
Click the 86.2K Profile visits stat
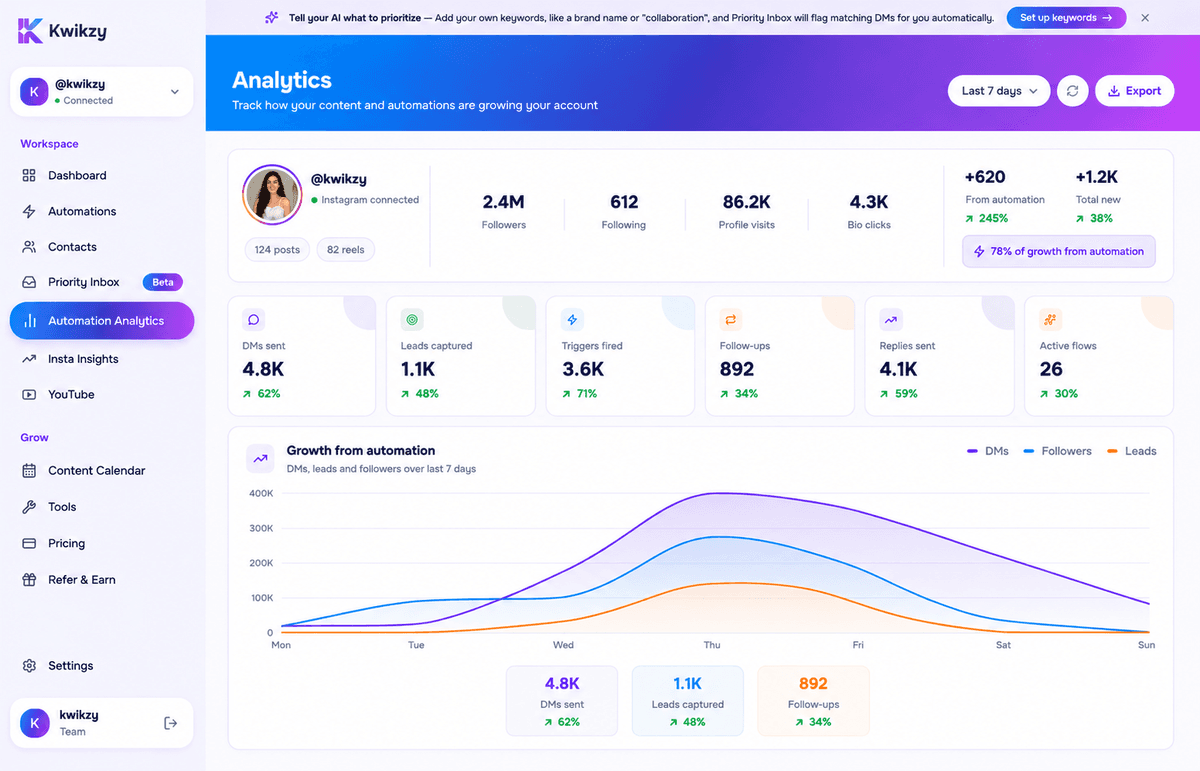[747, 212]
